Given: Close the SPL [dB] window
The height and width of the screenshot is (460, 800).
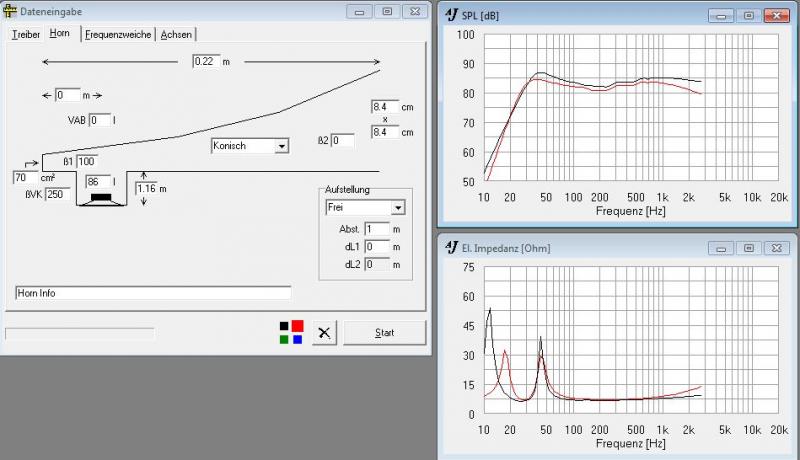Looking at the screenshot, I should tap(777, 16).
